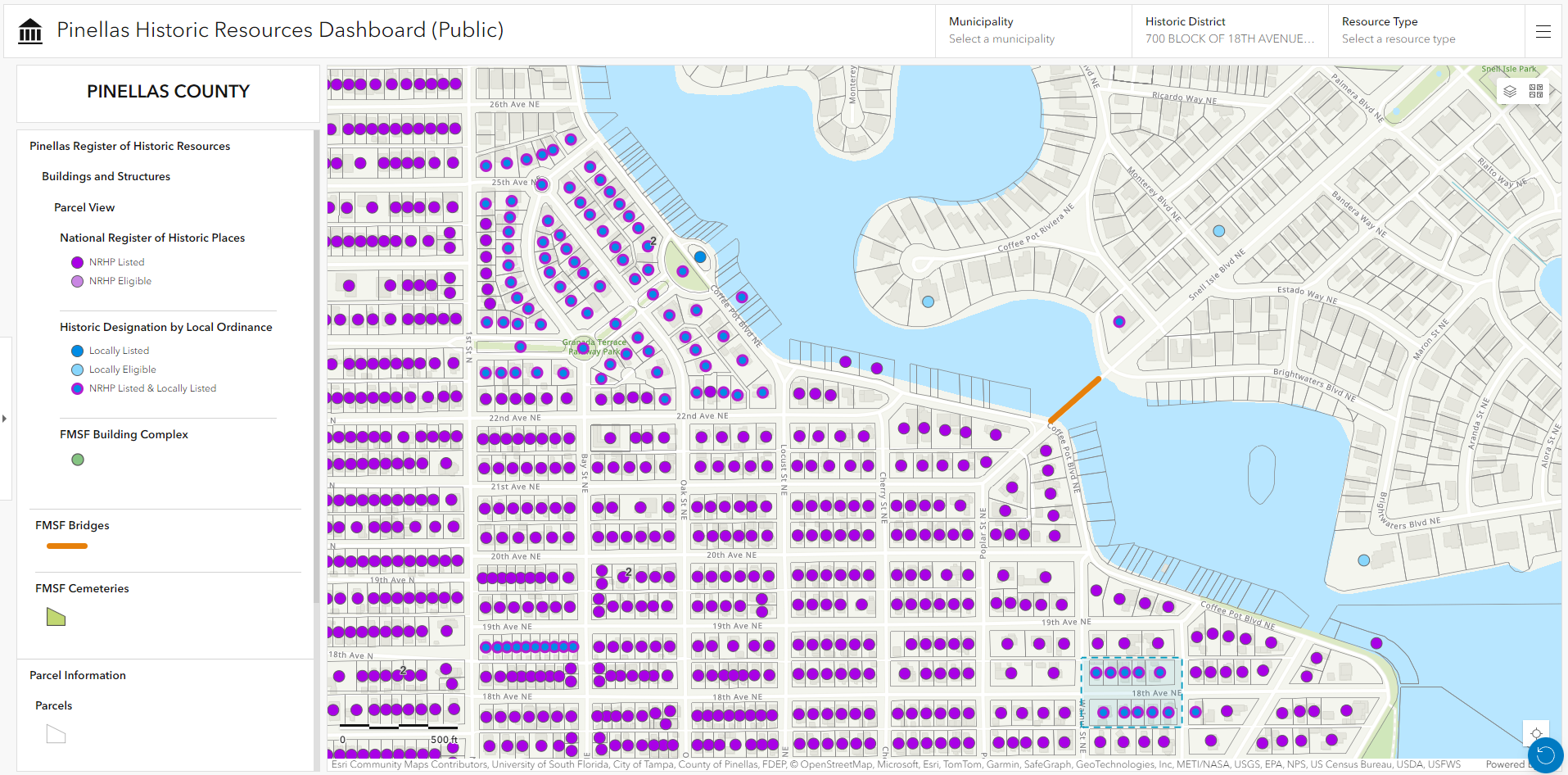The image size is (1568, 775).
Task: Click the NRHP Listed legend symbol
Action: (78, 262)
